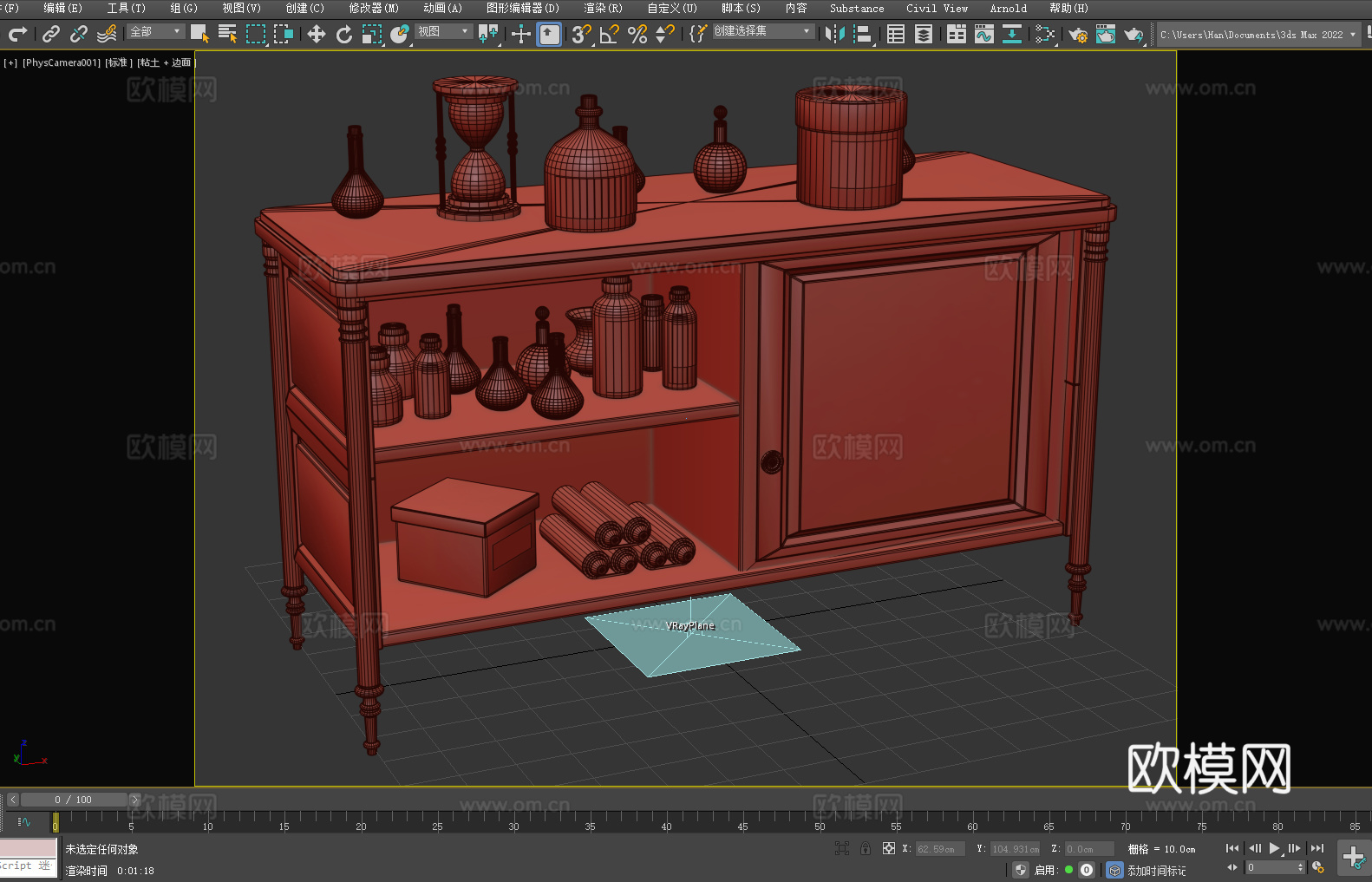Select the Unlink Selection tool
Viewport: 1372px width, 882px height.
[x=79, y=34]
